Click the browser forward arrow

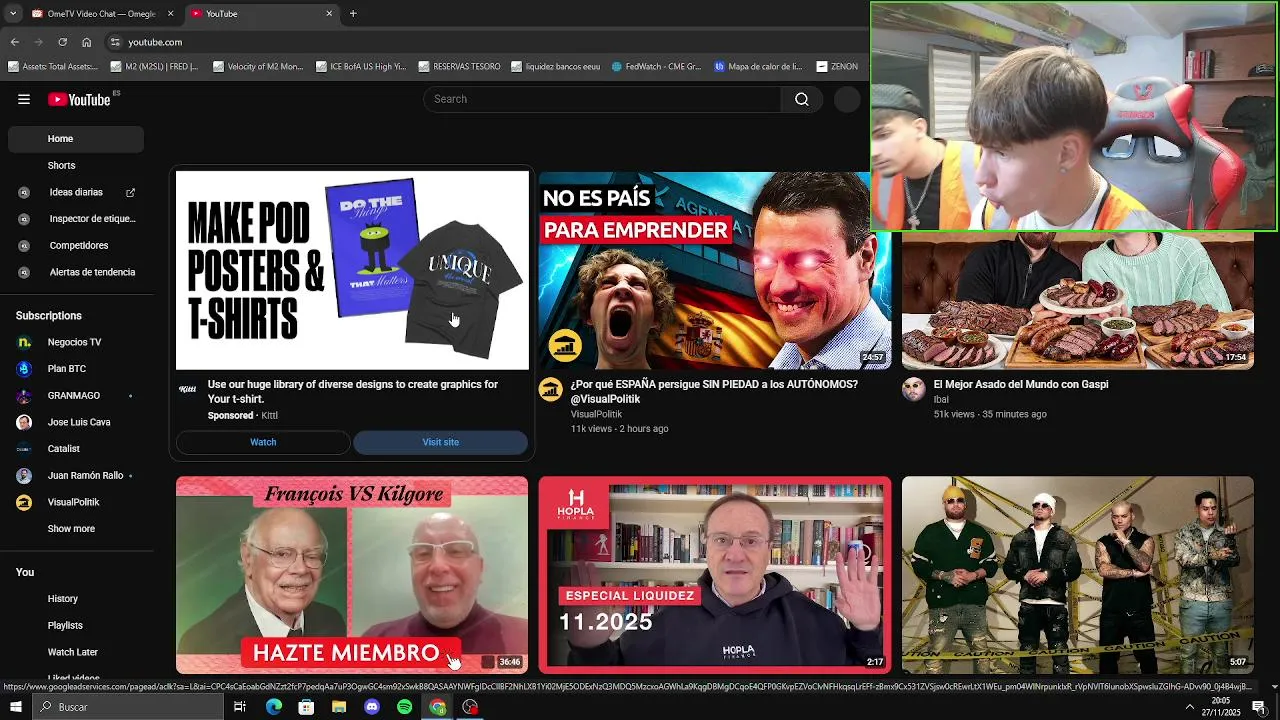point(38,42)
